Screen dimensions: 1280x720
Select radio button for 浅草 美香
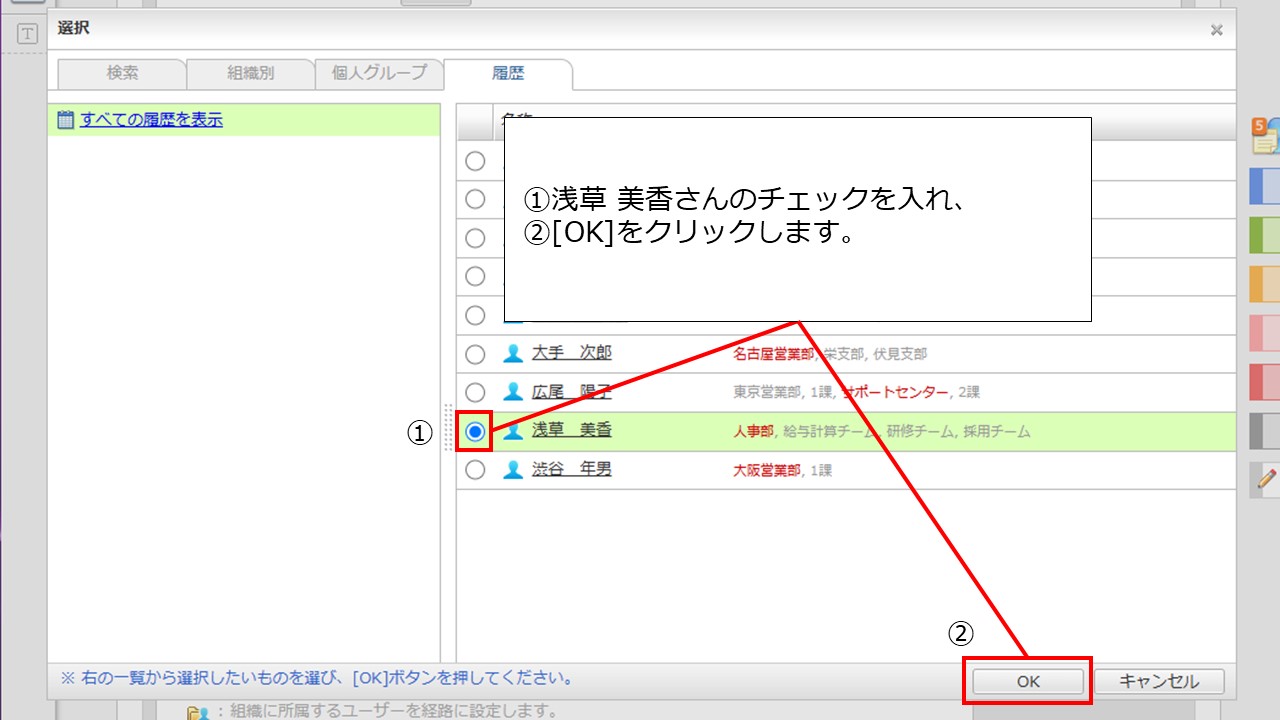click(x=475, y=431)
